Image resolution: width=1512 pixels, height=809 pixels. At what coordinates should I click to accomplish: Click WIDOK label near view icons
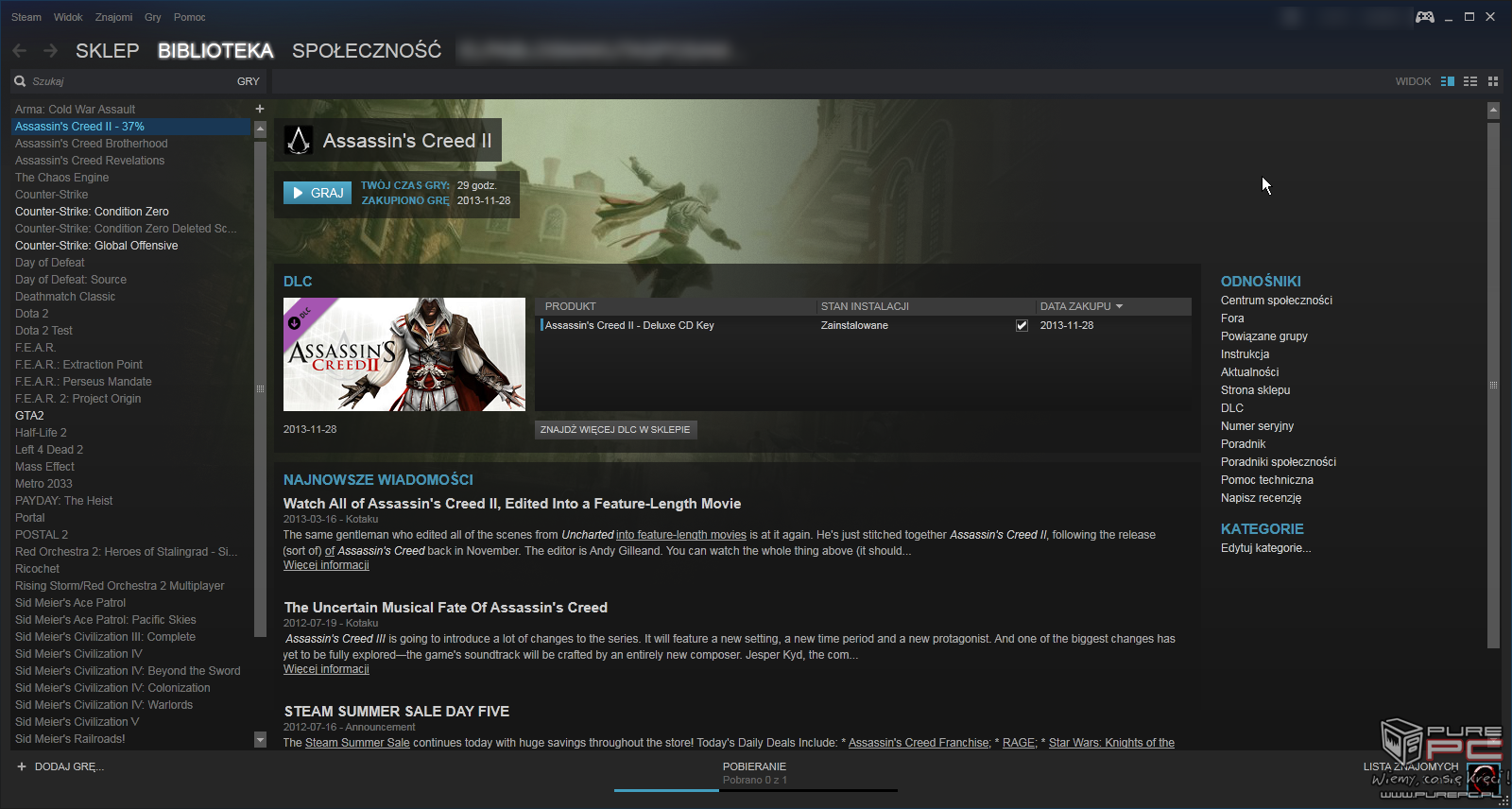1413,81
